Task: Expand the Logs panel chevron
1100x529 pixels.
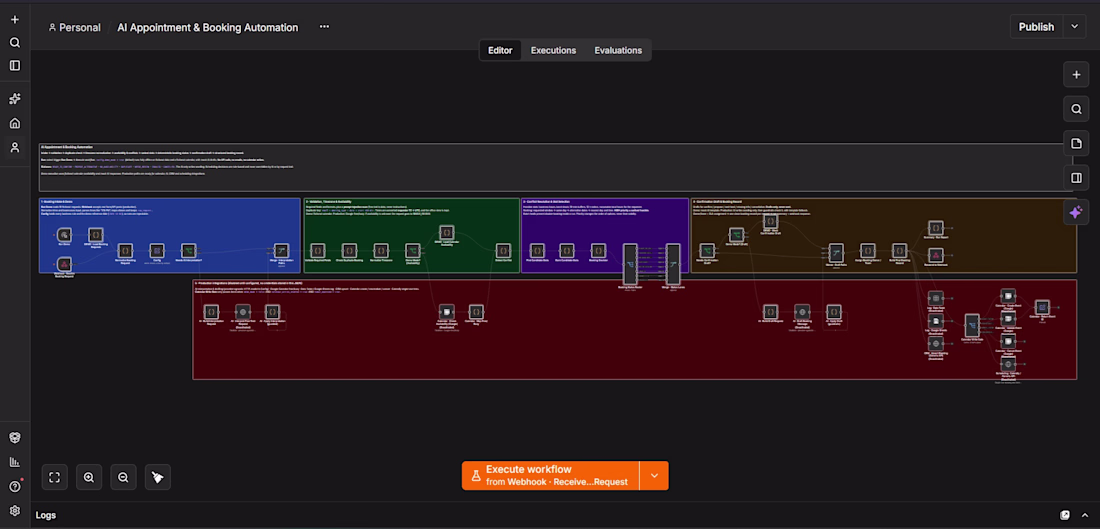Action: click(x=1083, y=515)
